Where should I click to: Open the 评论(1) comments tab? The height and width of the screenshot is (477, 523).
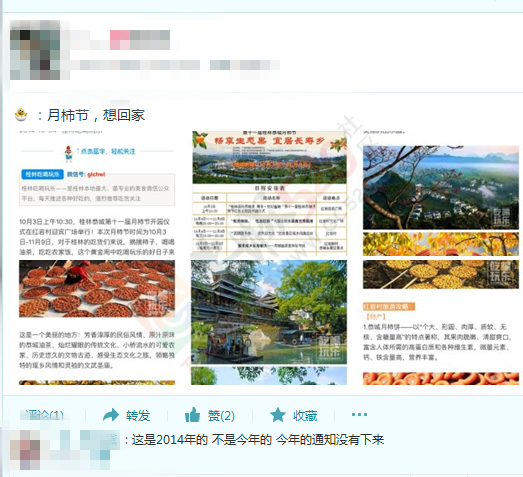(x=44, y=415)
